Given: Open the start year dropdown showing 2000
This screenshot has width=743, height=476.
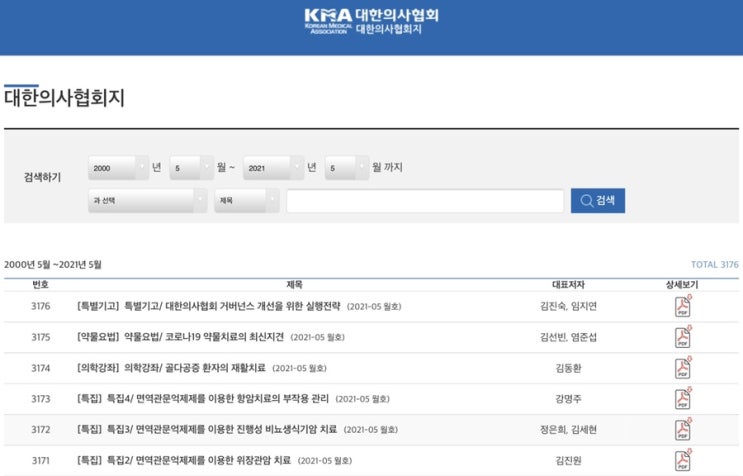Looking at the screenshot, I should coord(118,168).
